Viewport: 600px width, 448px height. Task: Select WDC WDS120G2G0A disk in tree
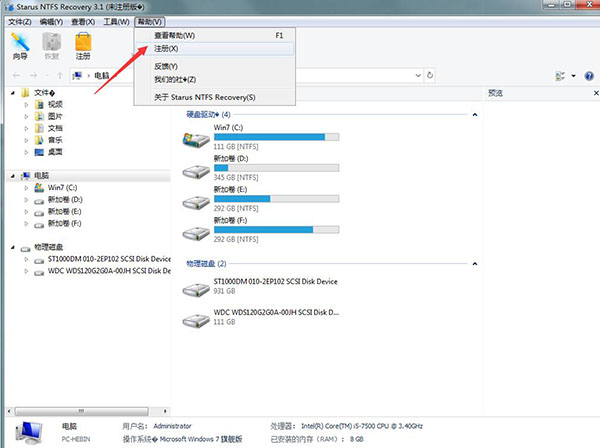pos(109,271)
